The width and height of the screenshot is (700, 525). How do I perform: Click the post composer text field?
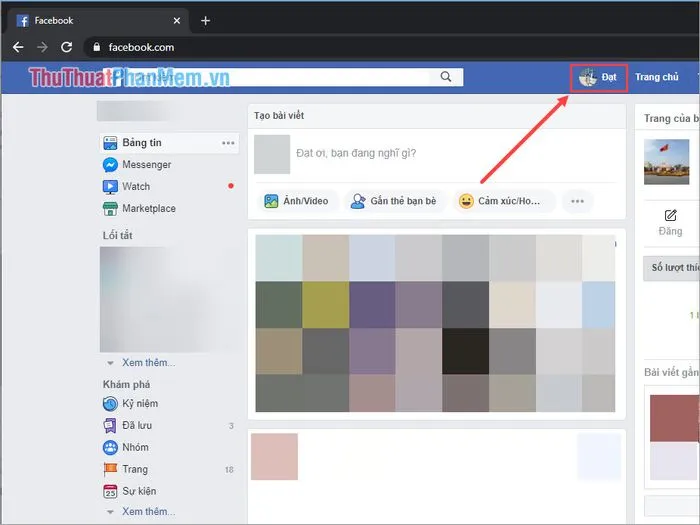[440, 153]
